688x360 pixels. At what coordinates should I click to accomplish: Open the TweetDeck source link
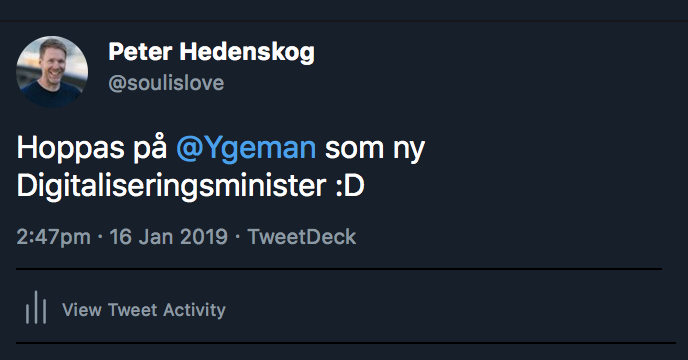(302, 237)
